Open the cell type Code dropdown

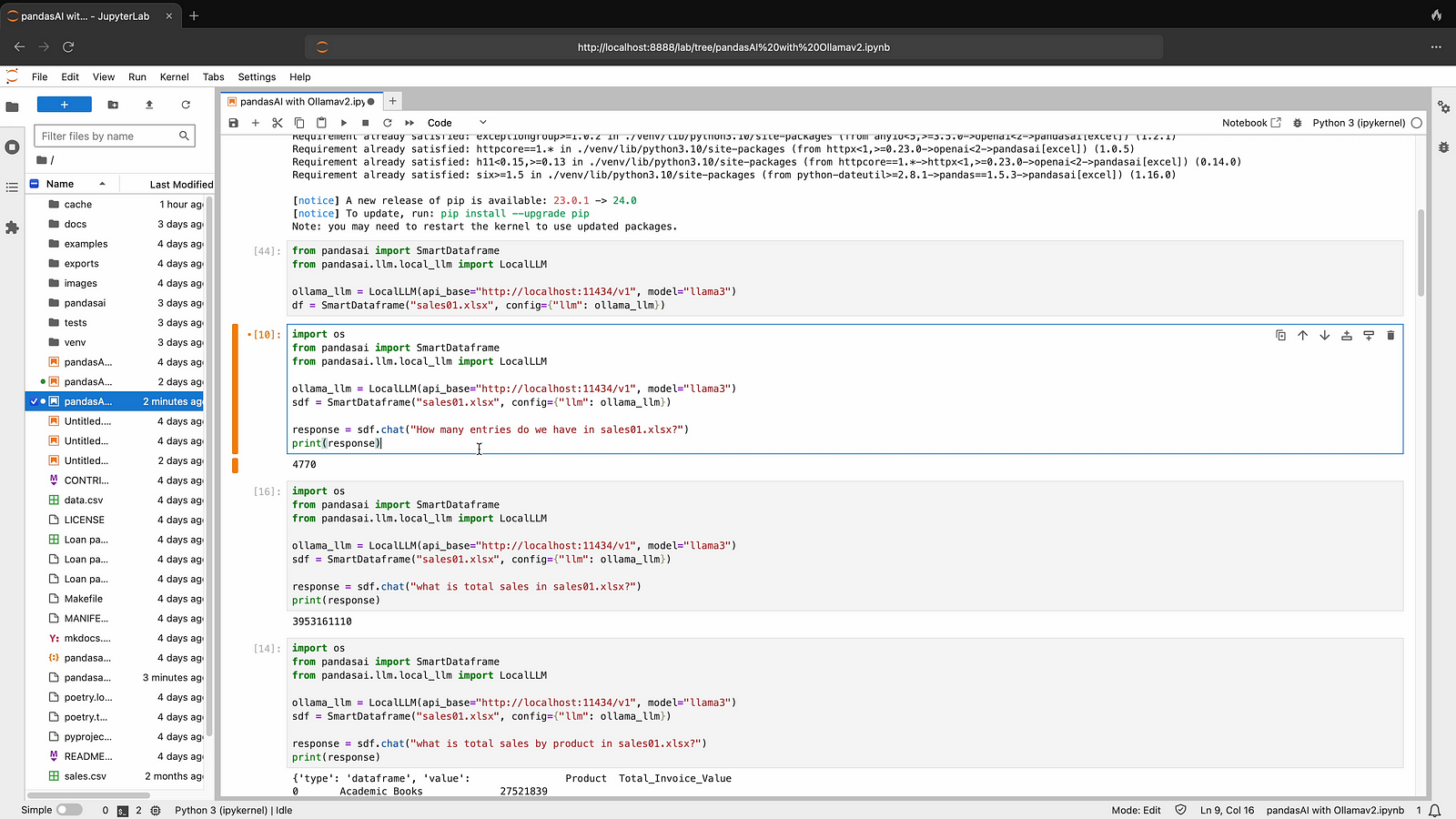[x=457, y=123]
